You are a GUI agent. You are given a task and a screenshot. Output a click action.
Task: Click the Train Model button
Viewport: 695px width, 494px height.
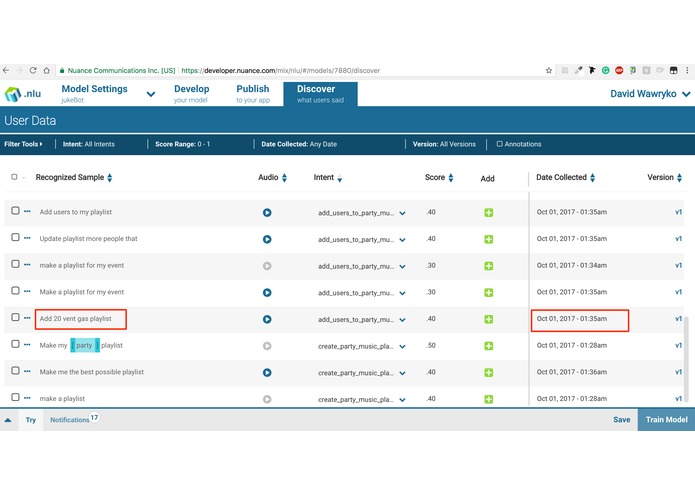point(666,420)
